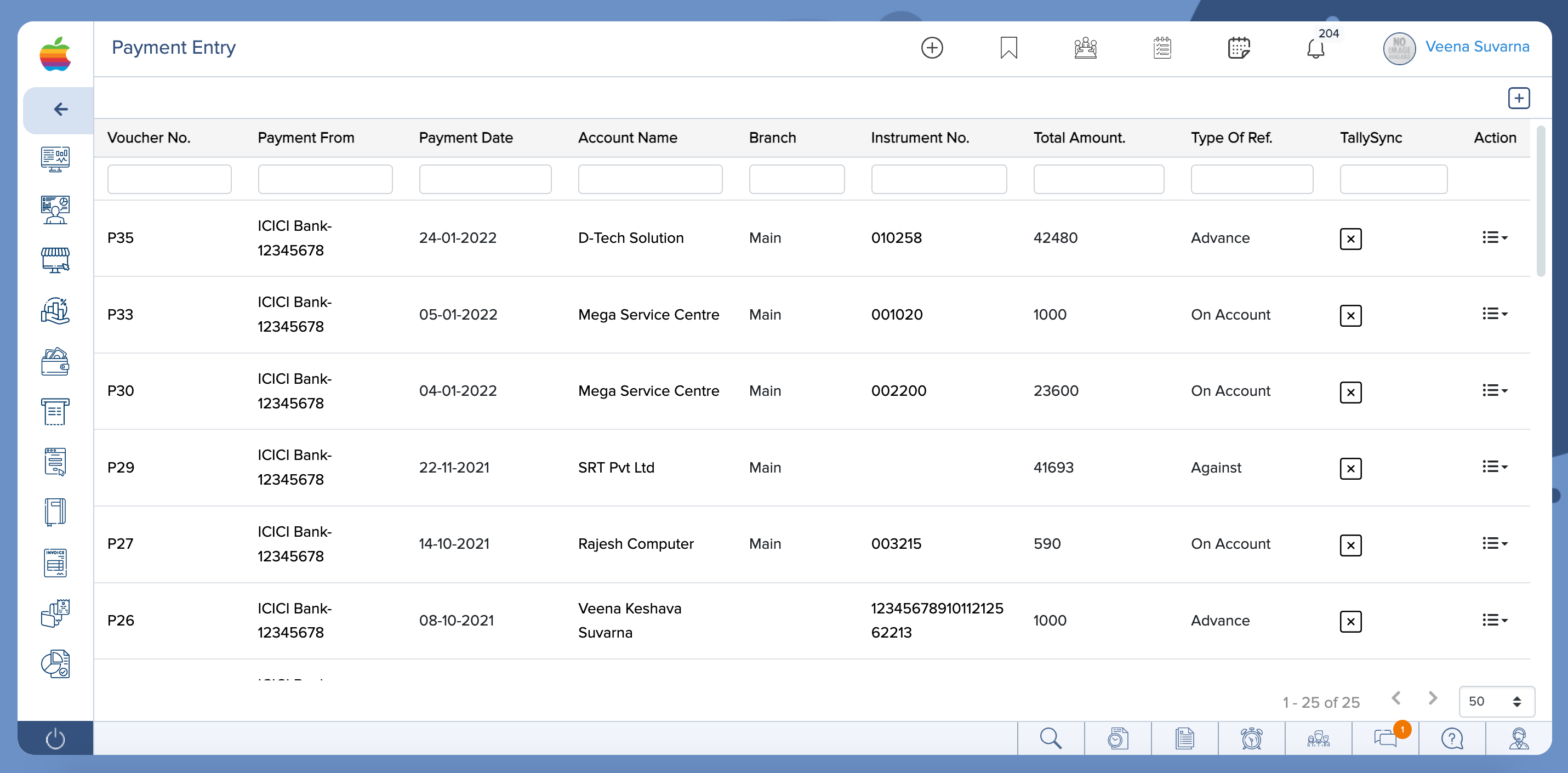Go to previous page arrow
The height and width of the screenshot is (773, 1568).
pos(1396,698)
